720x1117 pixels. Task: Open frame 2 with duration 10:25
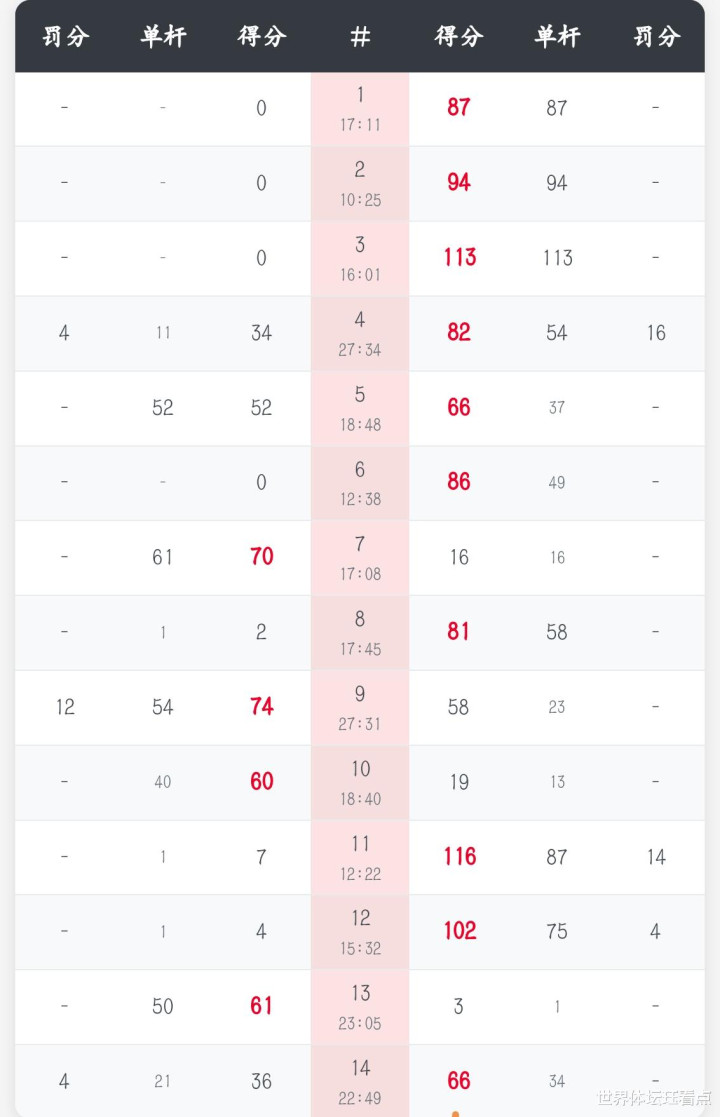tap(360, 184)
